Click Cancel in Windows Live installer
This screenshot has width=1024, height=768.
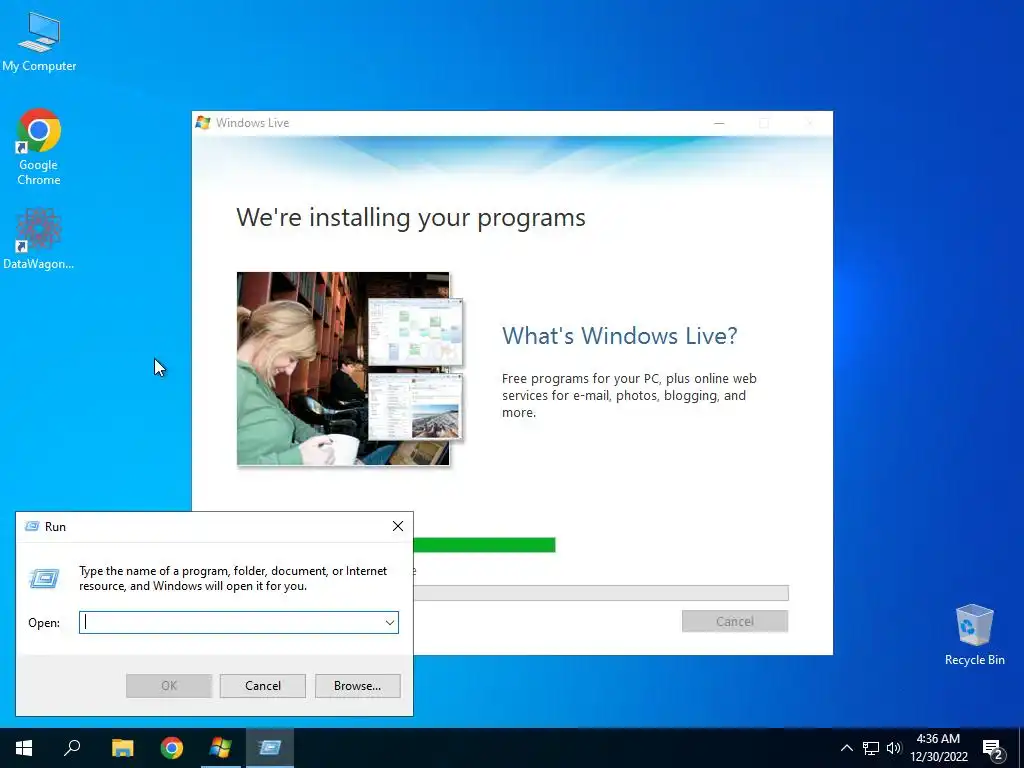click(735, 621)
